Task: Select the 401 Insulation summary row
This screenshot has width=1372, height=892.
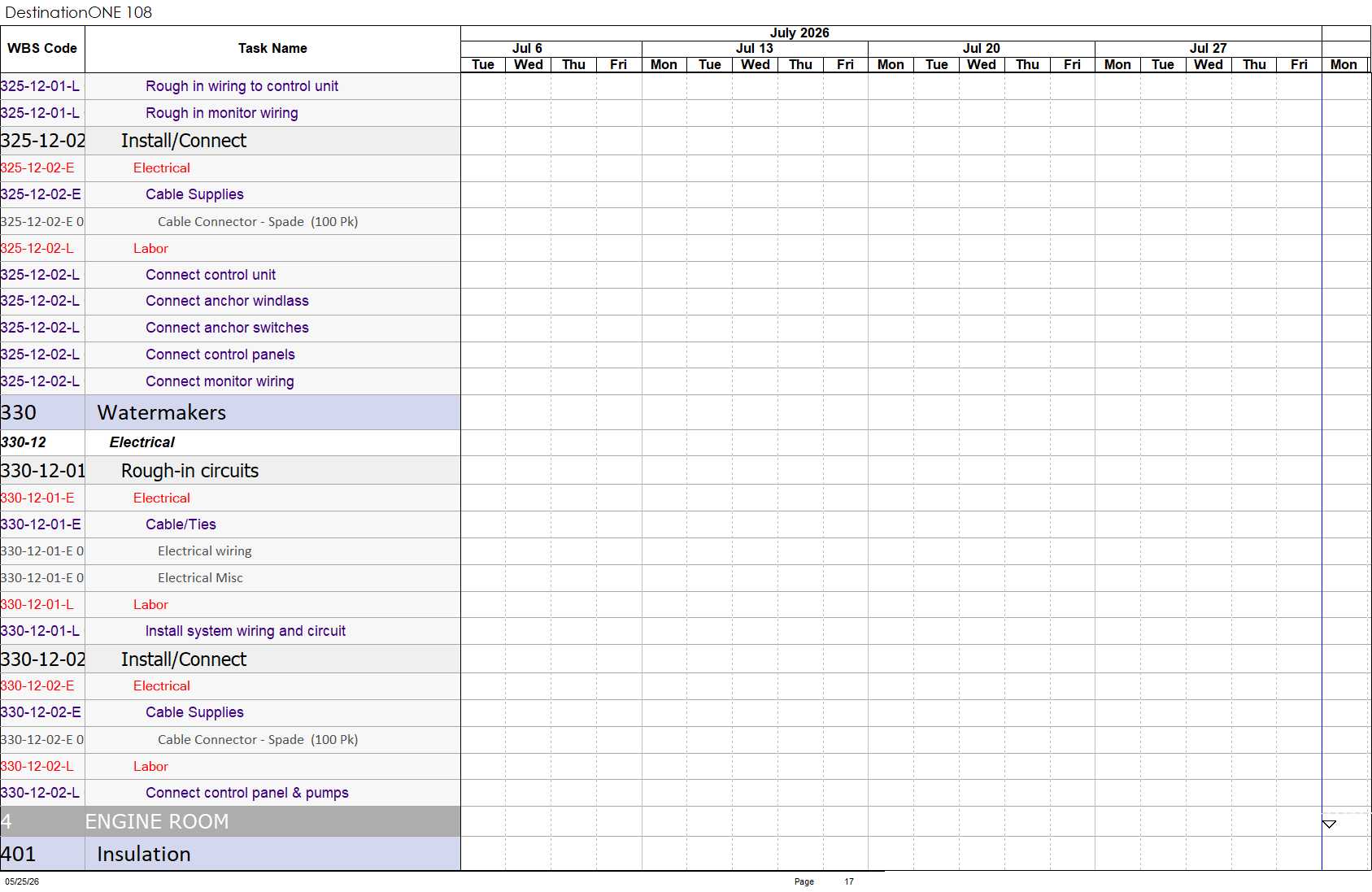Action: click(x=230, y=854)
